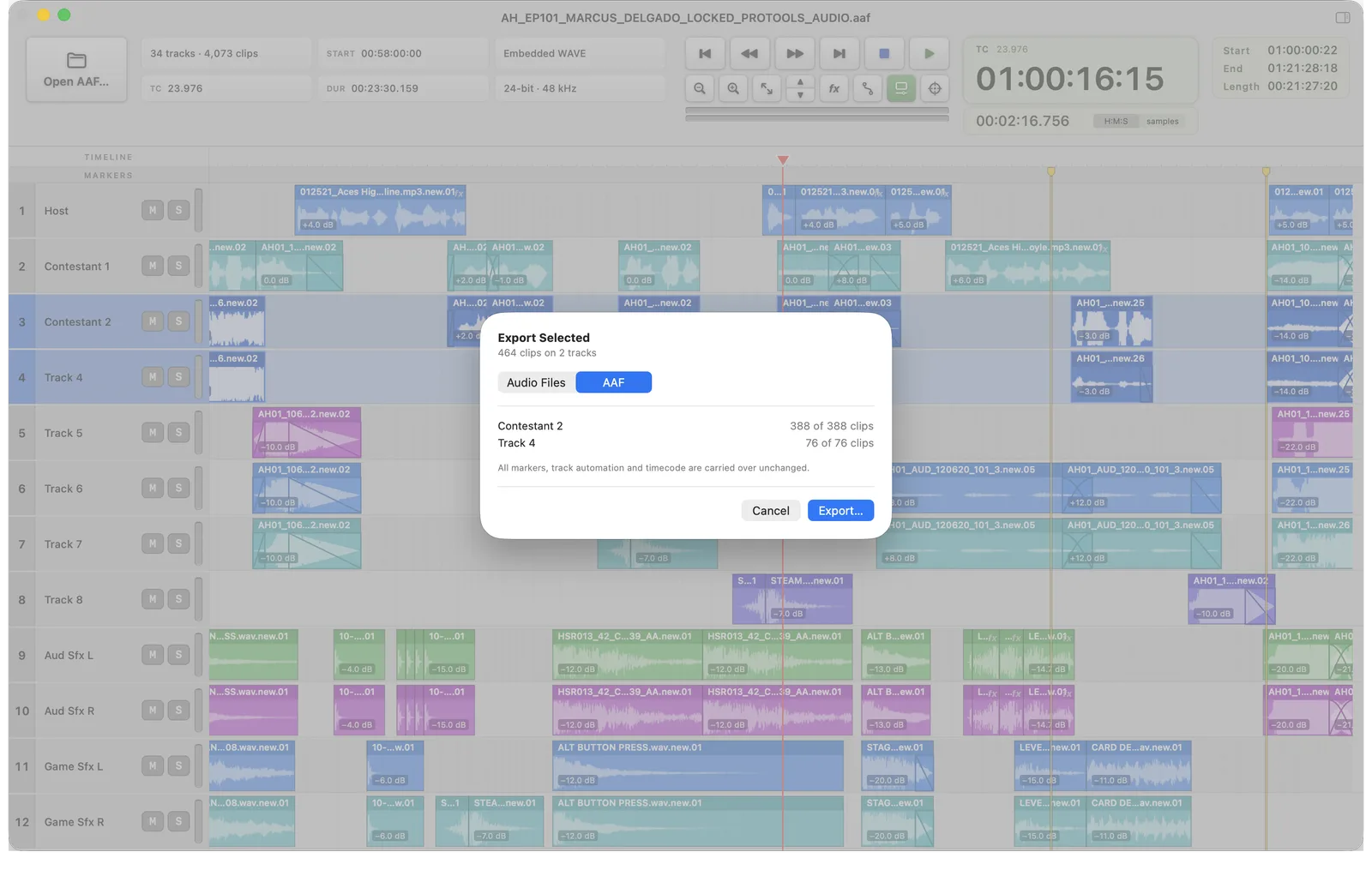Screen dimensions: 1372x876
Task: Skip to the end of the timeline
Action: click(x=839, y=53)
